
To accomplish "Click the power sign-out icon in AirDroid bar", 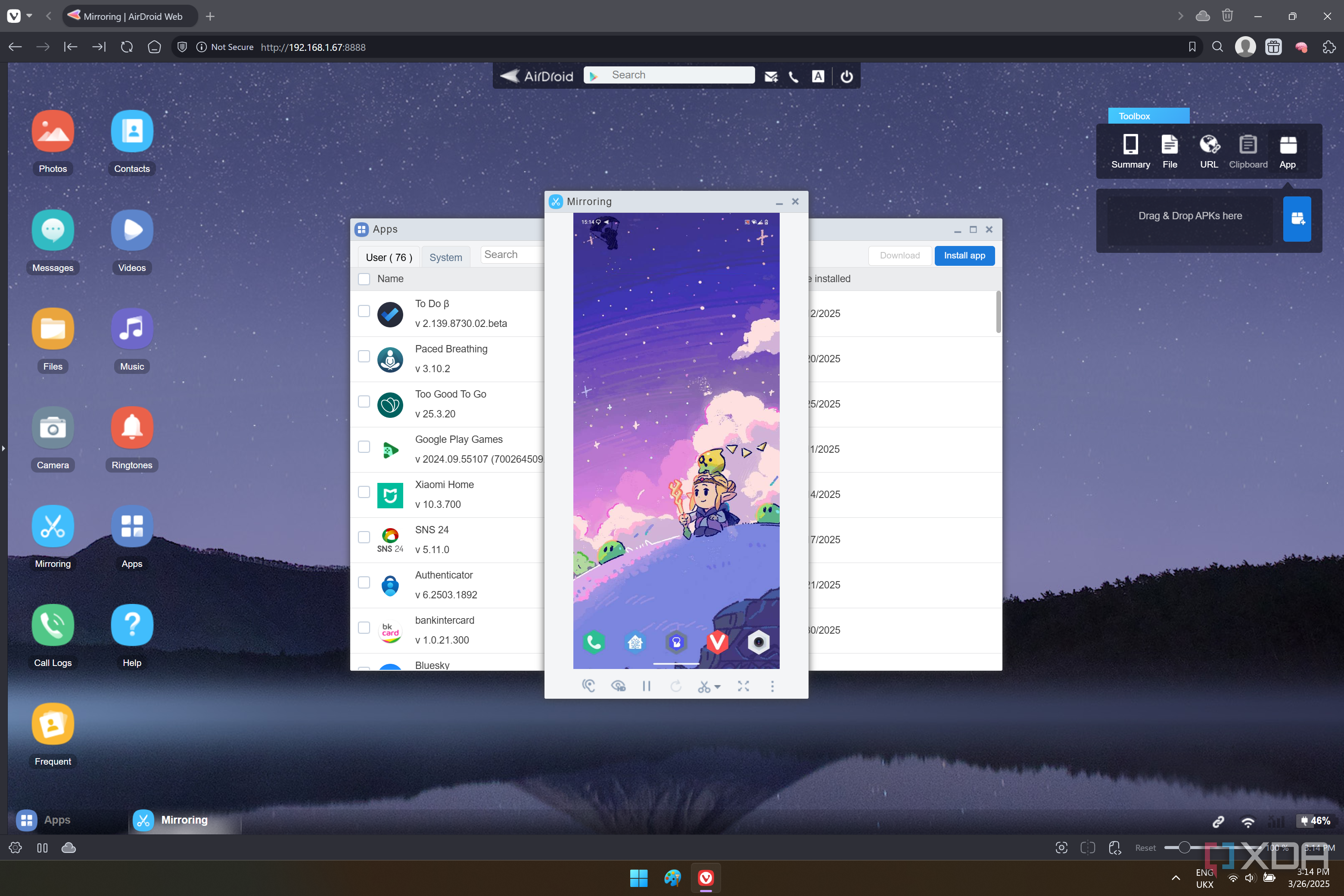I will coord(847,76).
